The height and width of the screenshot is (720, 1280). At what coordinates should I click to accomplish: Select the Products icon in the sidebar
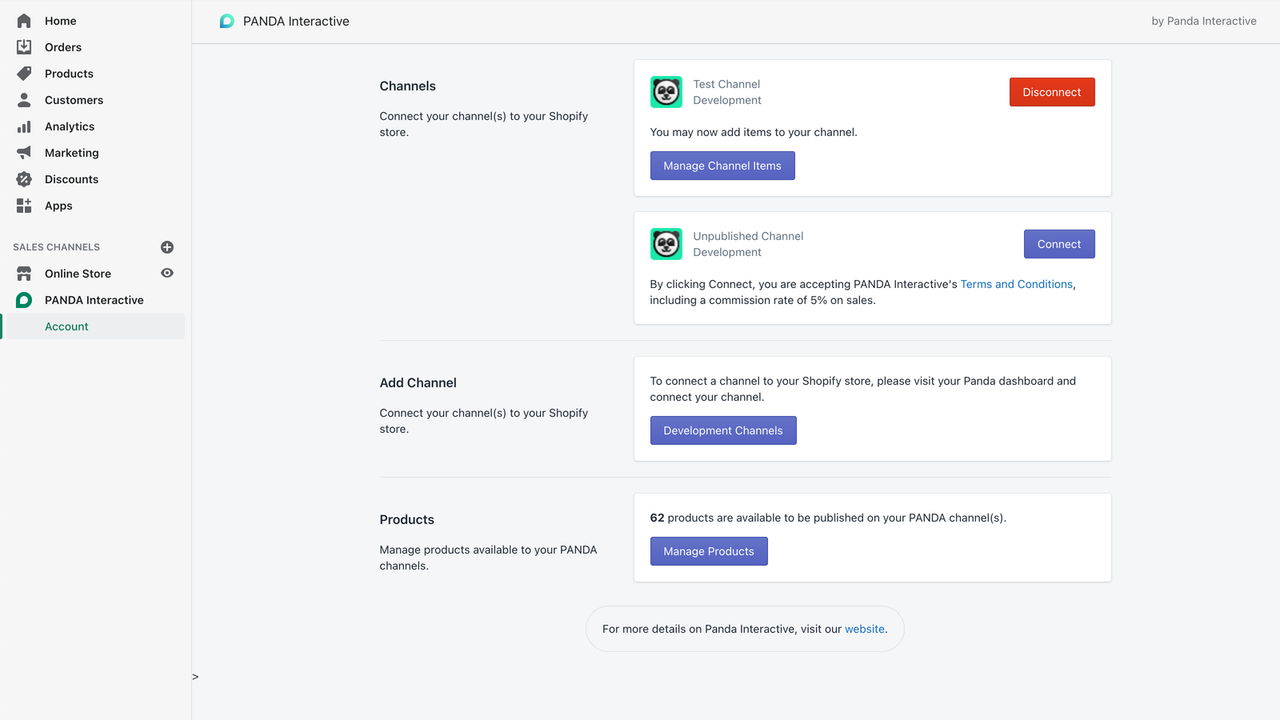pos(22,73)
